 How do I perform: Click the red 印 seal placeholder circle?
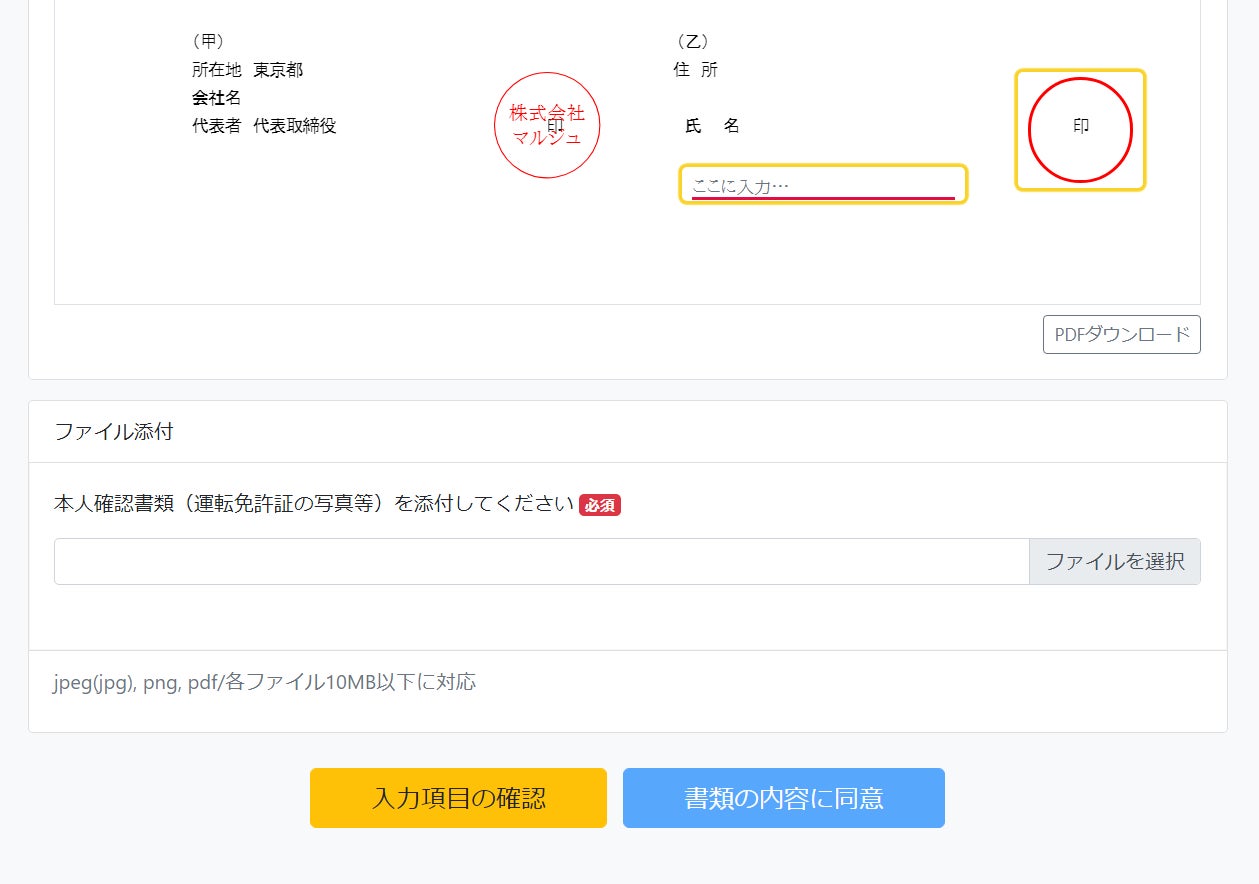[1080, 129]
